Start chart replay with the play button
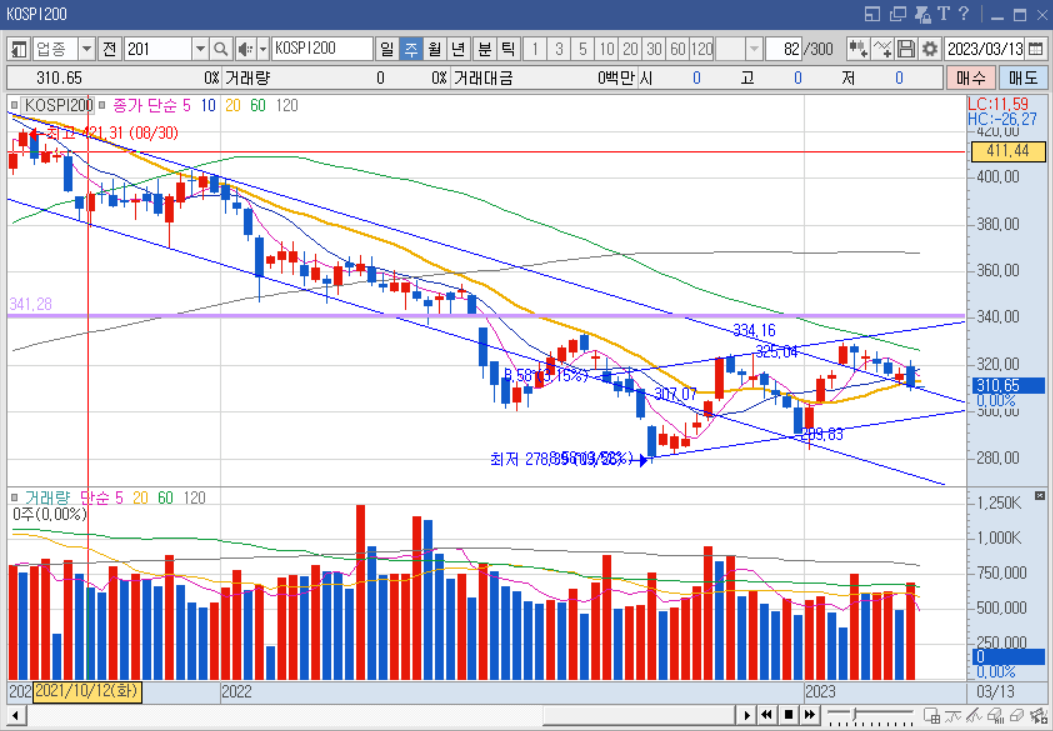Image resolution: width=1053 pixels, height=731 pixels. (x=747, y=715)
